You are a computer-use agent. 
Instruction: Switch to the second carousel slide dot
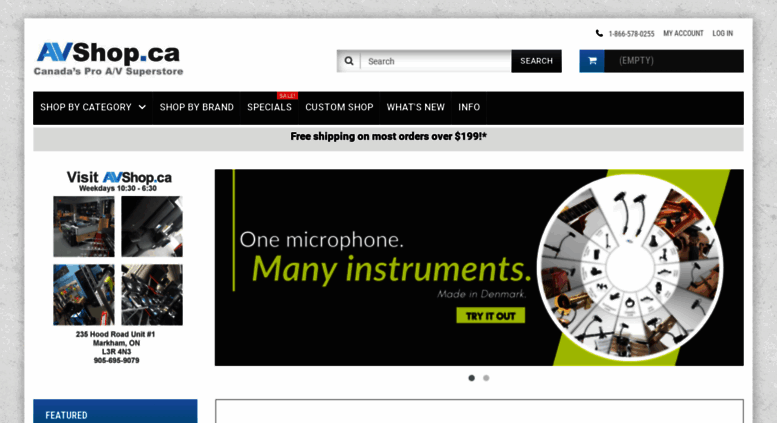pyautogui.click(x=486, y=378)
